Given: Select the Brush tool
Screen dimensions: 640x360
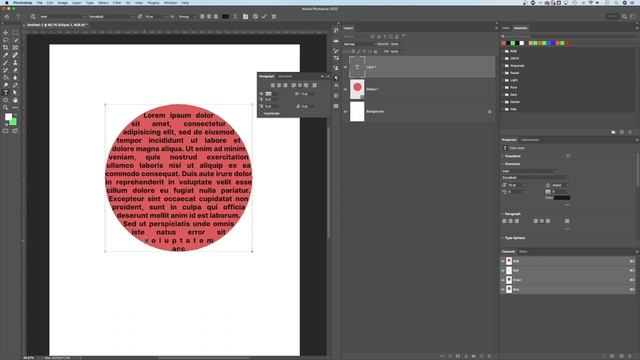Looking at the screenshot, I should [6, 63].
